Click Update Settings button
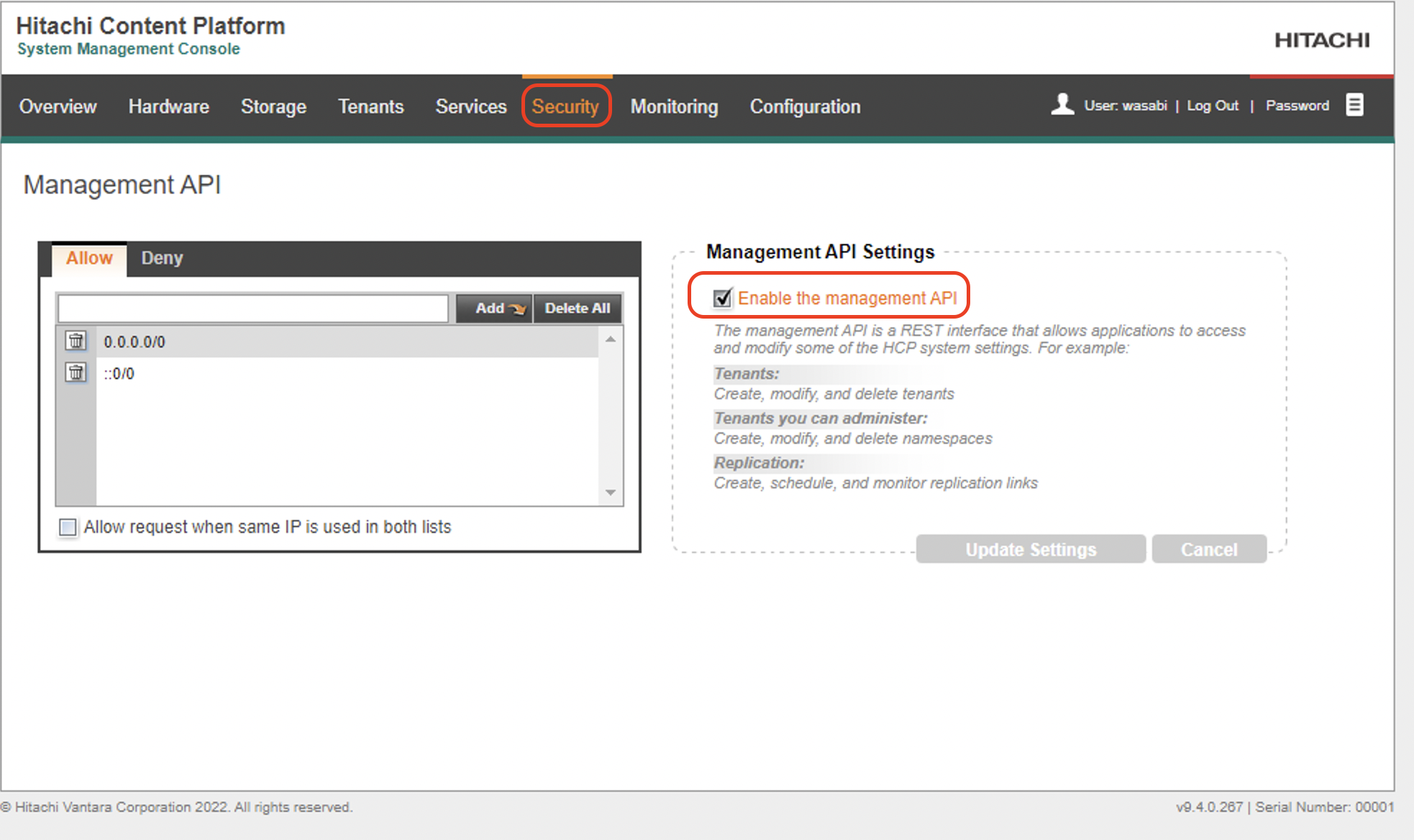This screenshot has width=1414, height=840. pos(1031,549)
